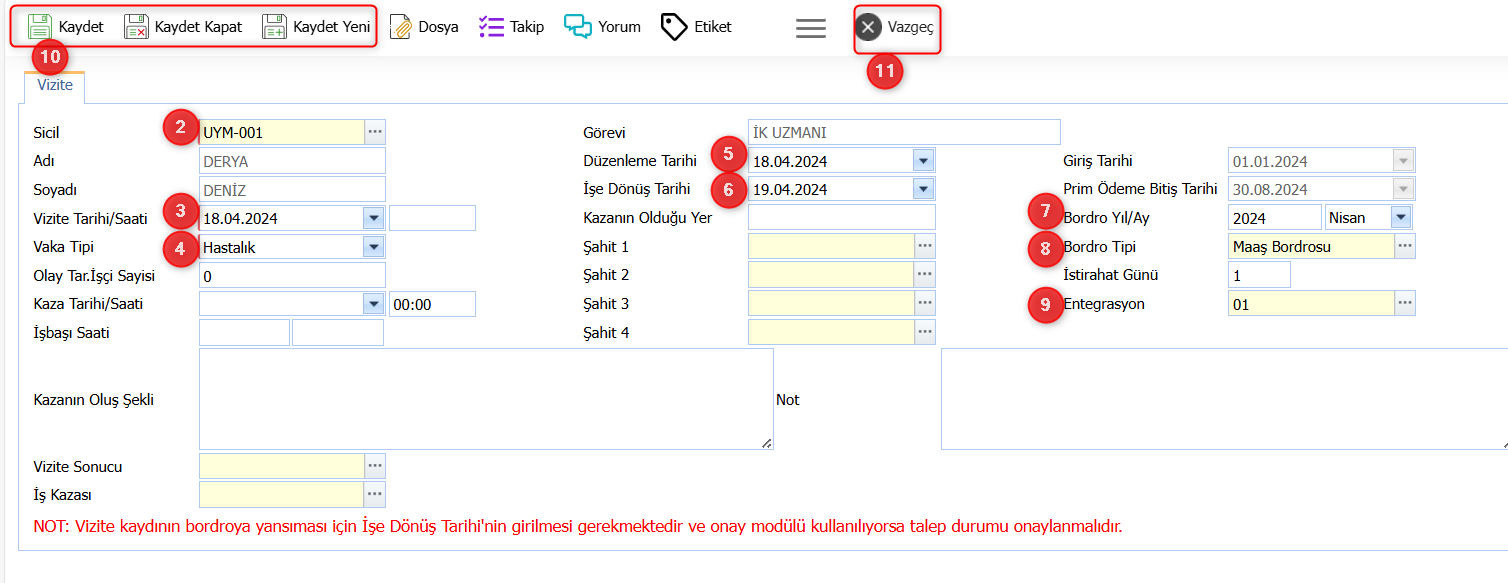The height and width of the screenshot is (583, 1508).
Task: Click the first İşbaşı Saati field
Action: tap(245, 333)
